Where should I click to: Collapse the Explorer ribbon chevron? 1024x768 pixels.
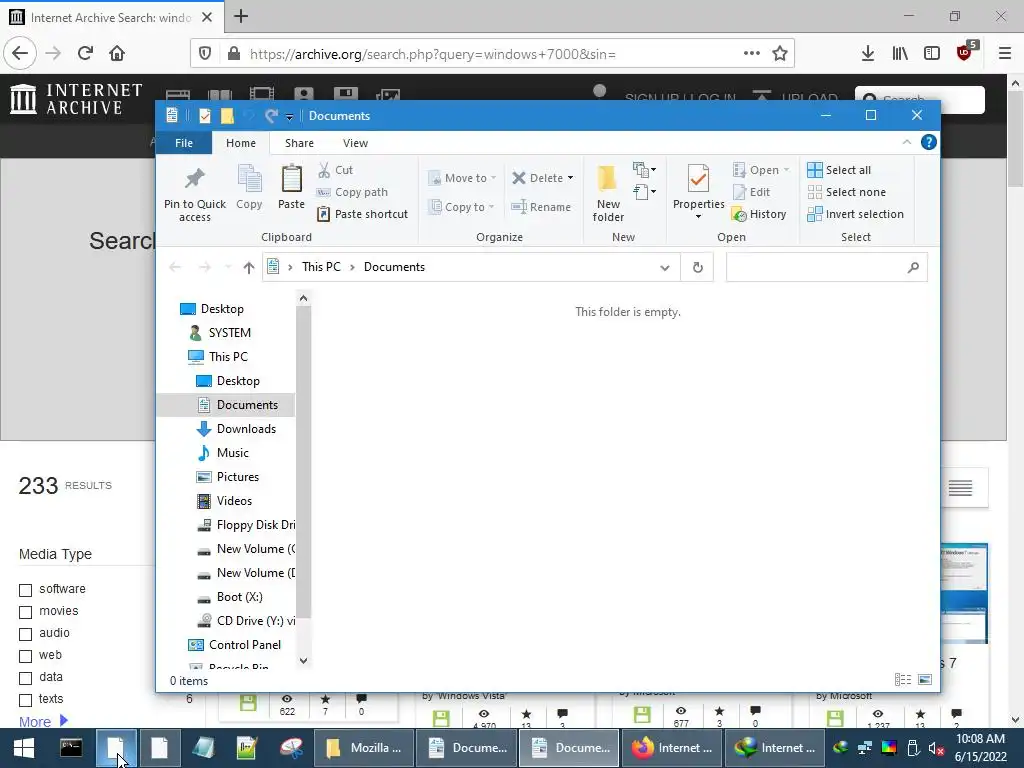pyautogui.click(x=906, y=142)
